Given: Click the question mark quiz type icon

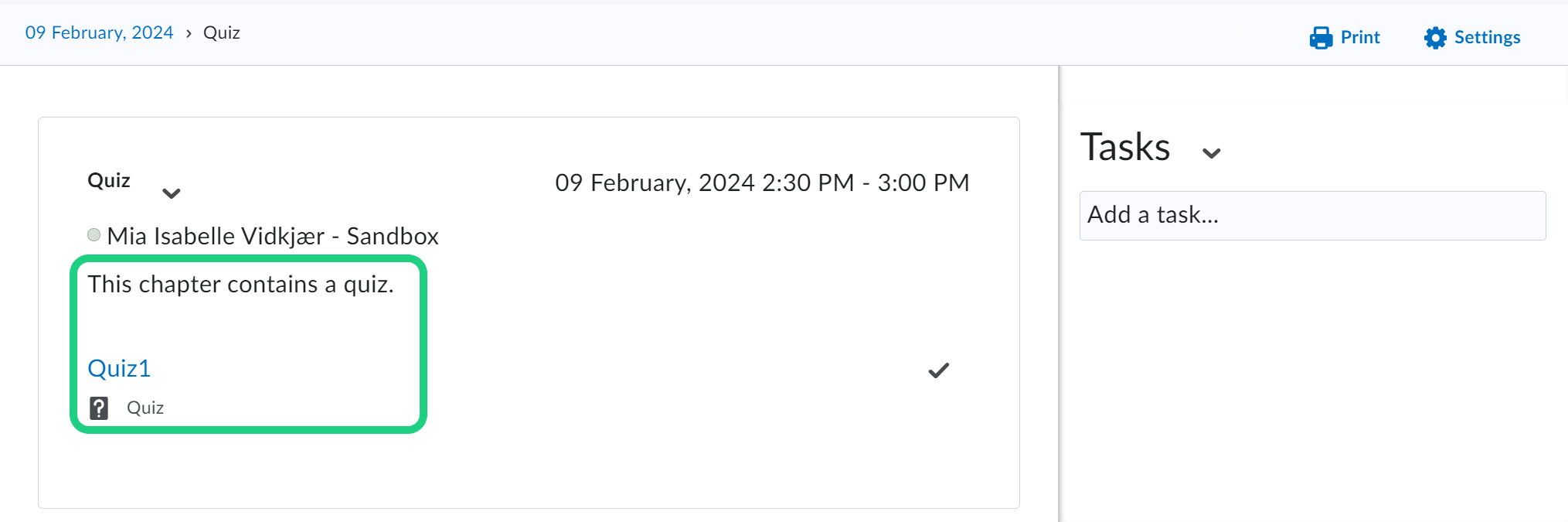Looking at the screenshot, I should click(x=99, y=408).
